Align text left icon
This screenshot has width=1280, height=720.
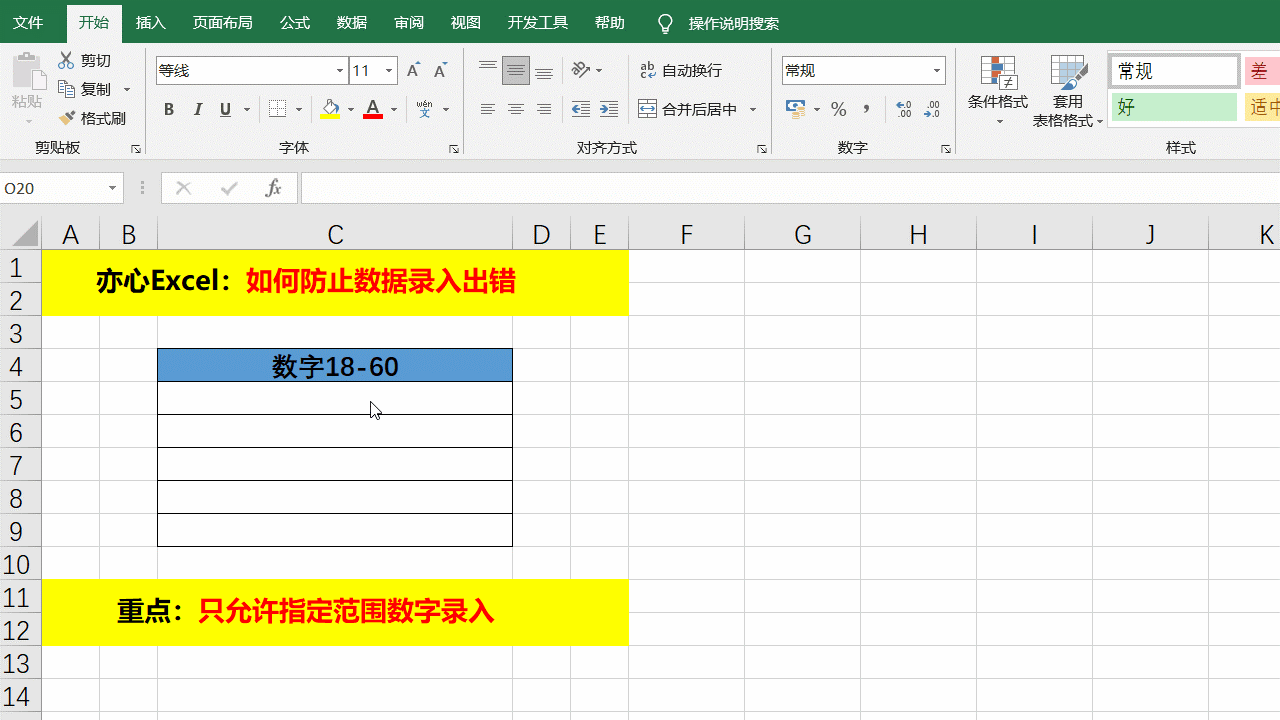[488, 109]
